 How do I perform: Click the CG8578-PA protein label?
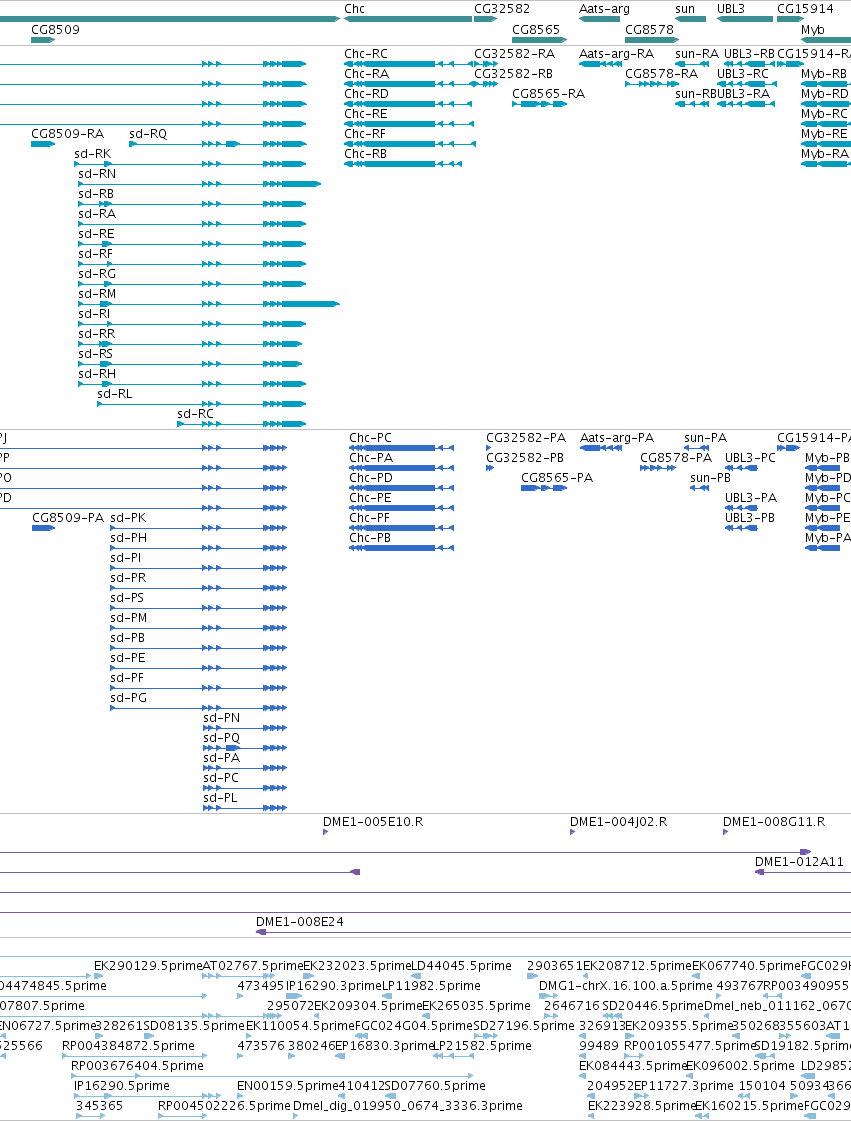pos(676,458)
